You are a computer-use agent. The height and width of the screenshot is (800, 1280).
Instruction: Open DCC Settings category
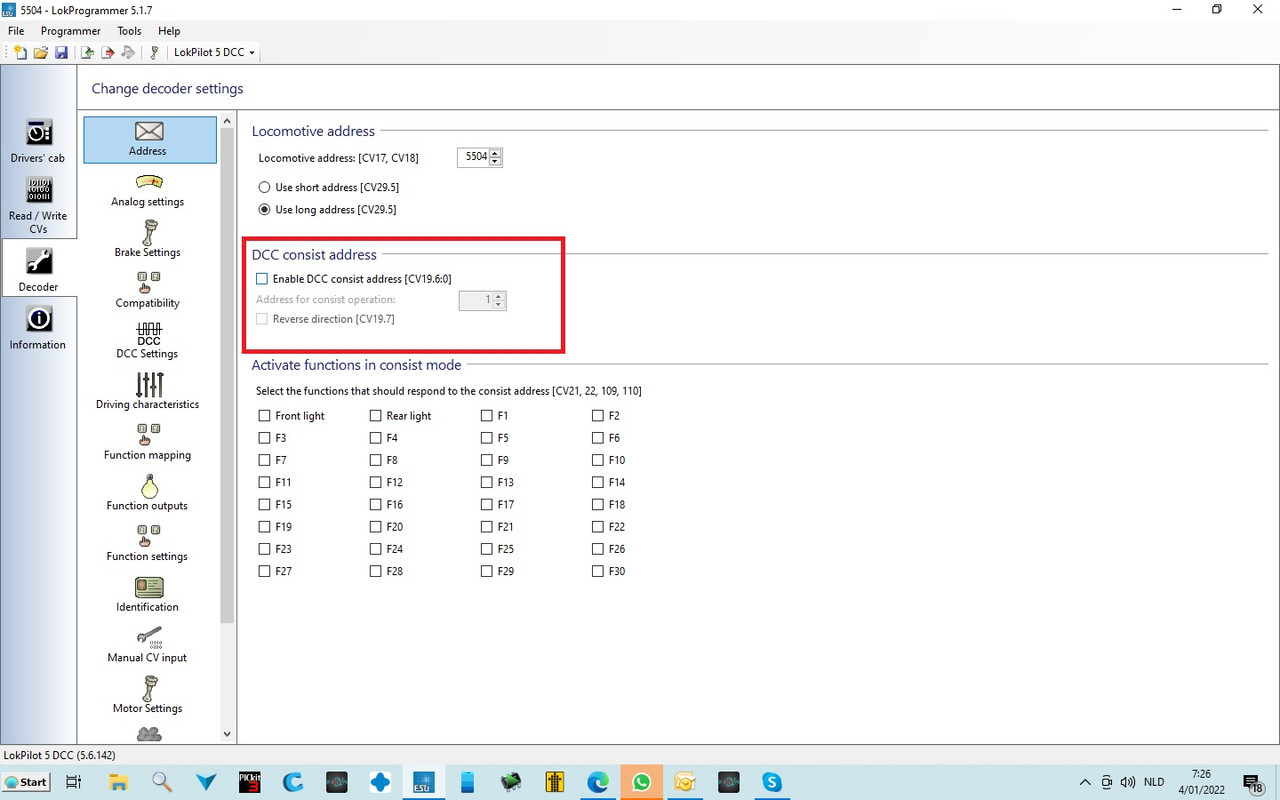click(x=148, y=342)
